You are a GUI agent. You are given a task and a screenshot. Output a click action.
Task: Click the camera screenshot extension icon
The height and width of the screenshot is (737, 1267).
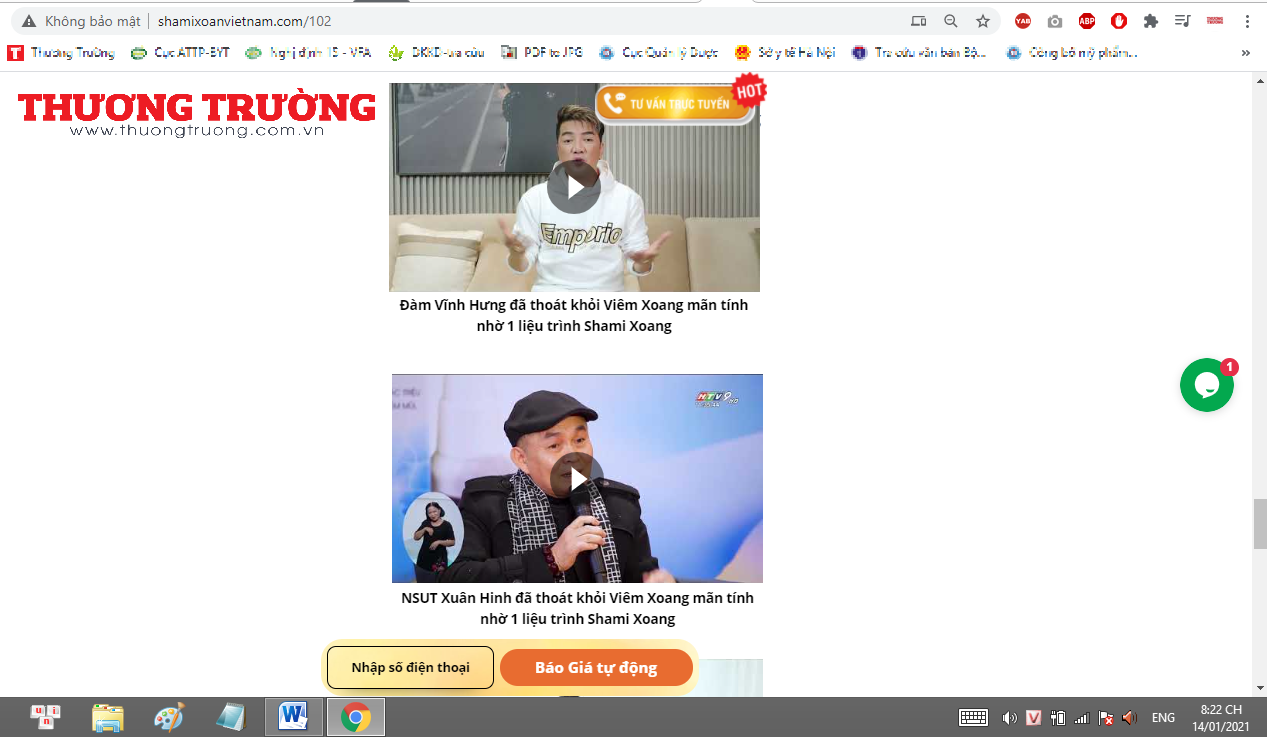[1055, 21]
